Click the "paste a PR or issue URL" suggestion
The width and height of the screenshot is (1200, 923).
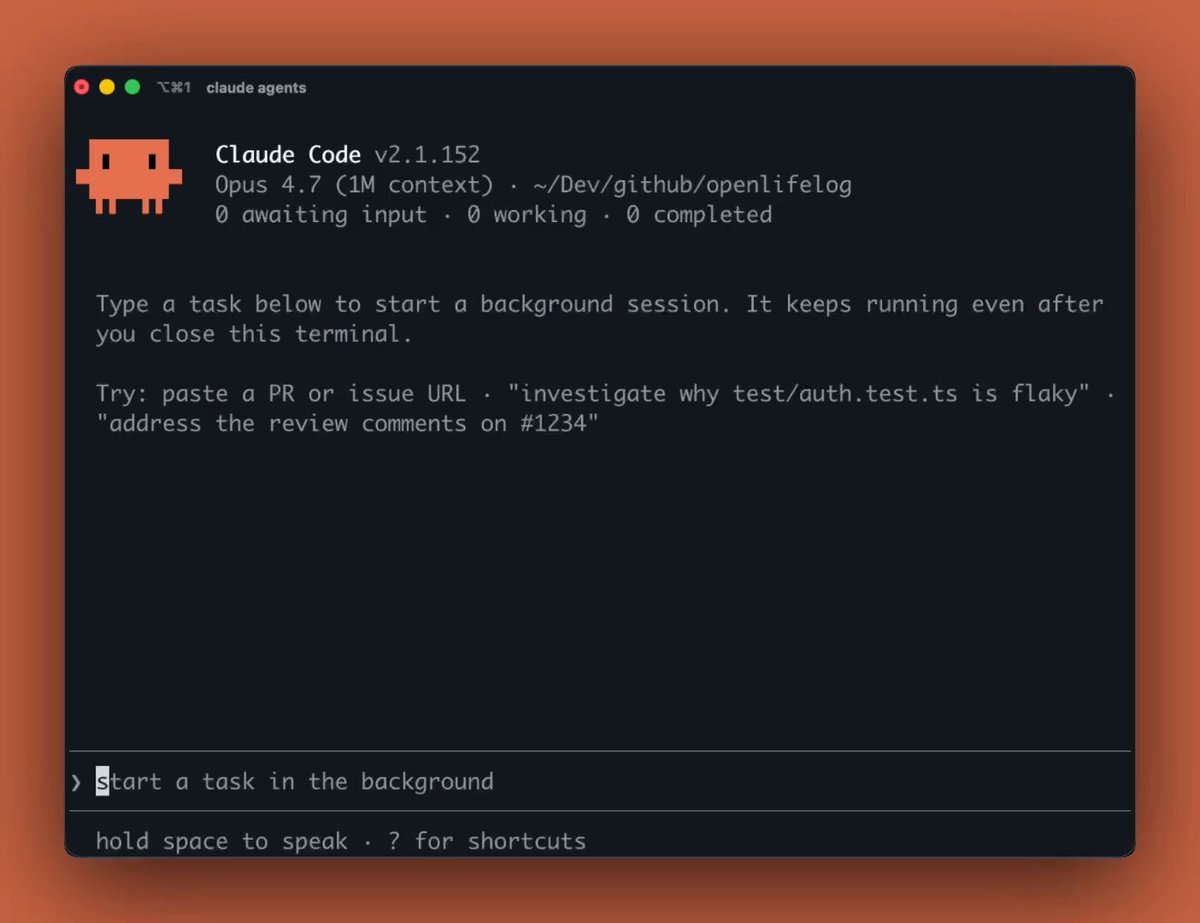(314, 393)
